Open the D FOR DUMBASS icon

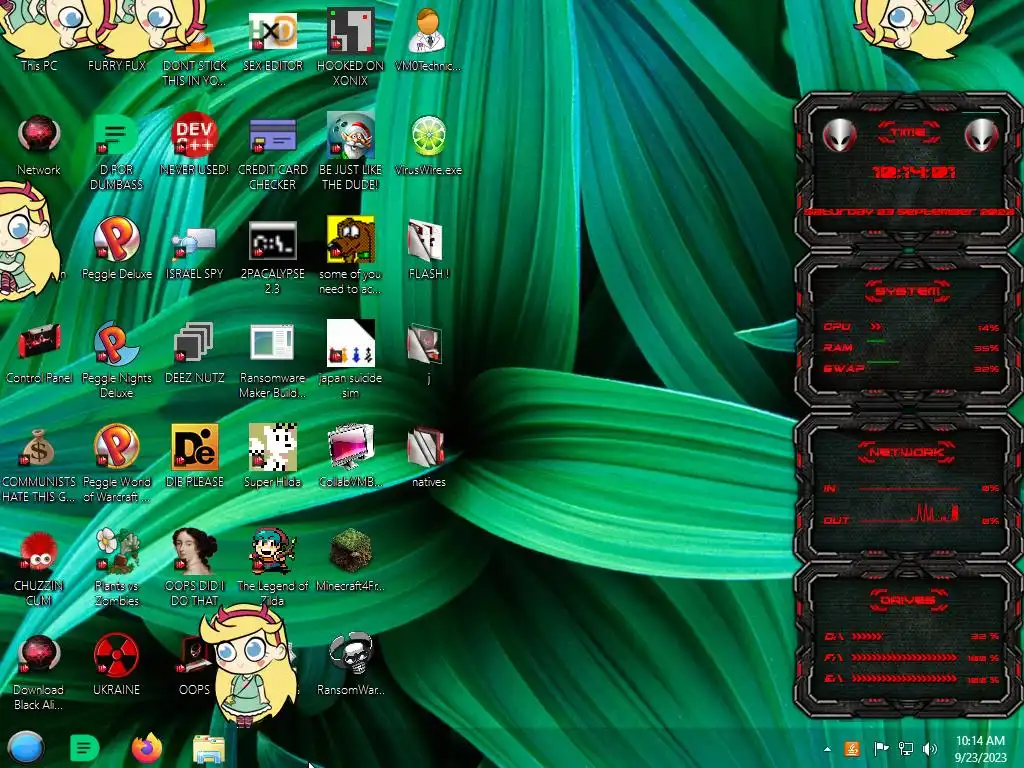[x=116, y=135]
